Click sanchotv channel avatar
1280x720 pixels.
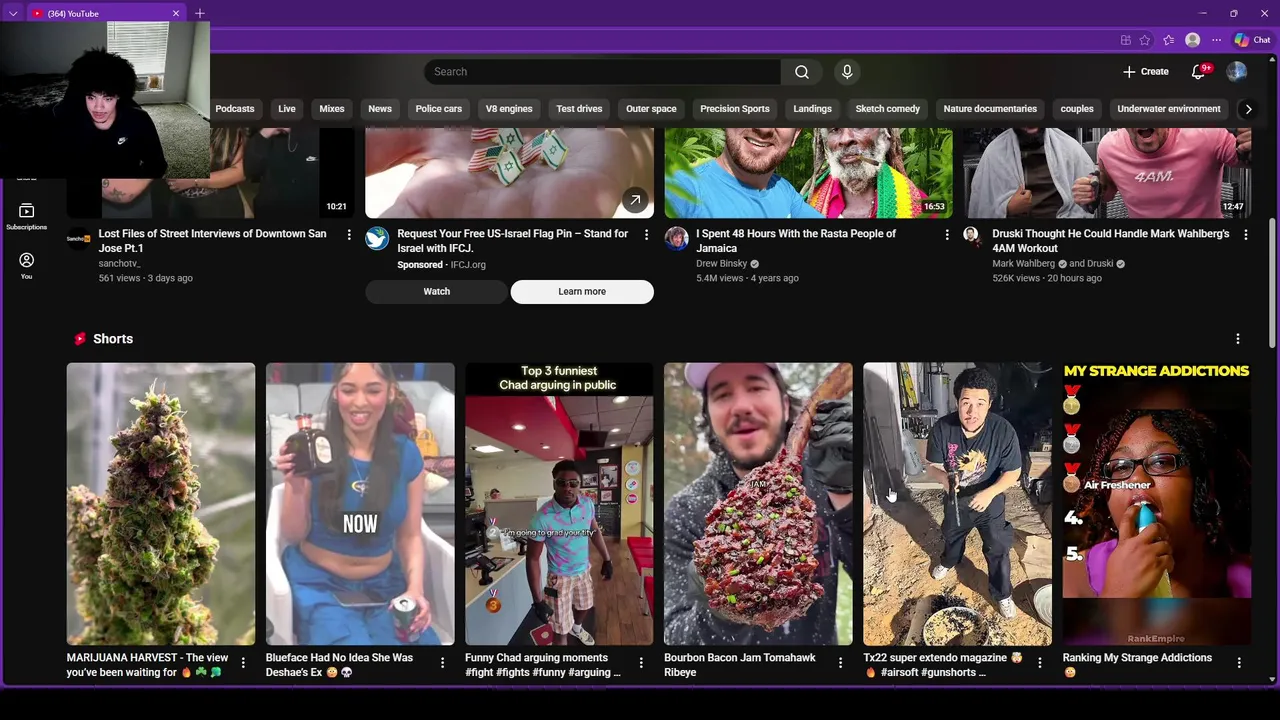(x=78, y=238)
